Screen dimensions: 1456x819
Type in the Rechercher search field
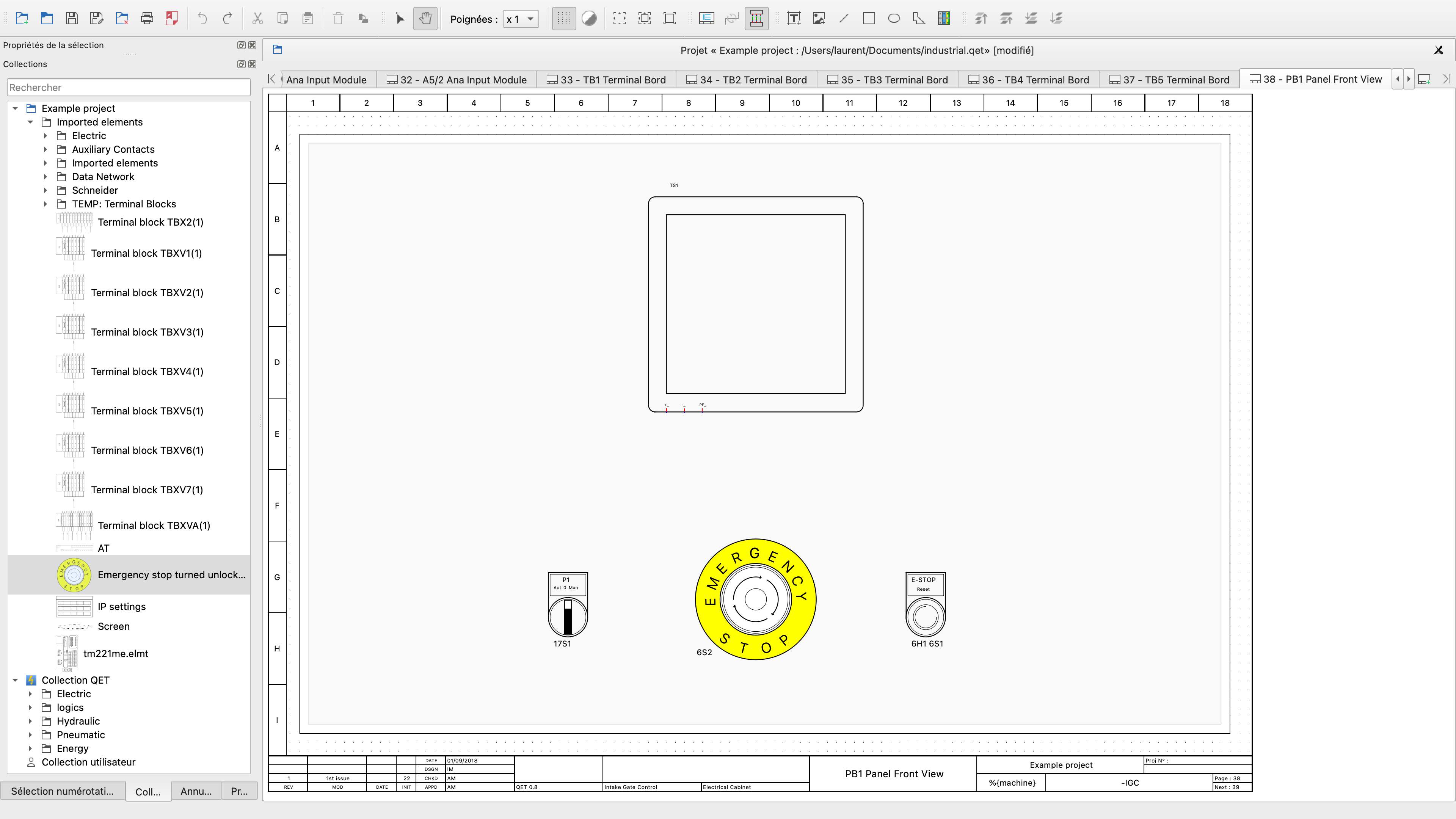128,87
